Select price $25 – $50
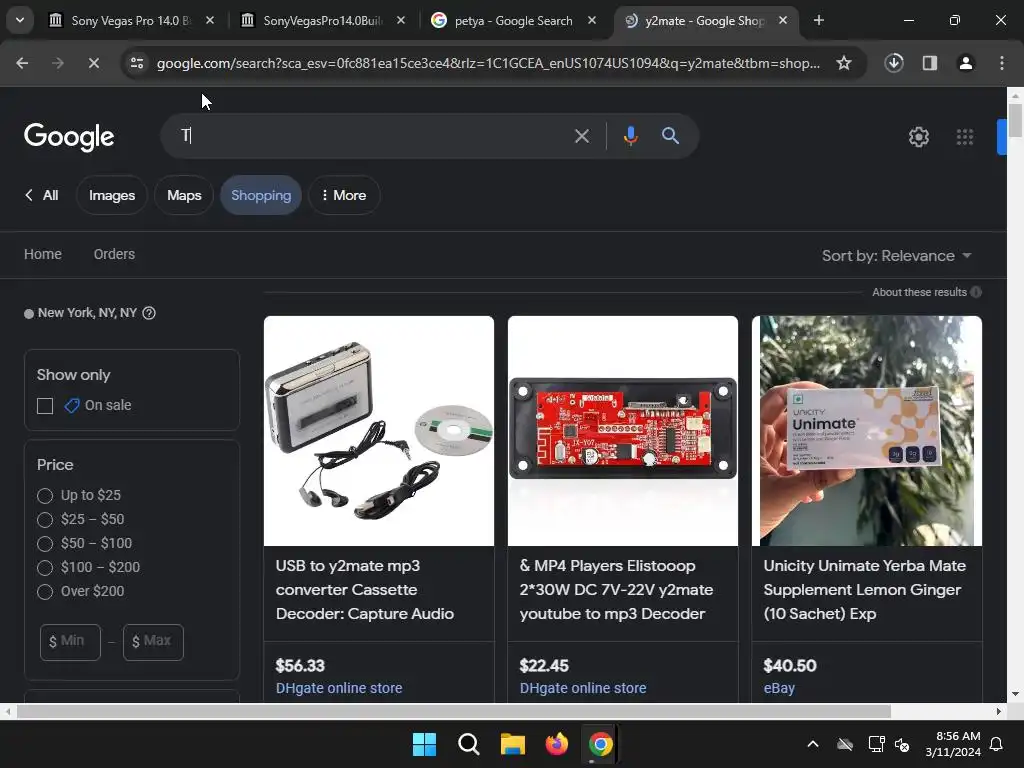Viewport: 1024px width, 768px height. [45, 520]
